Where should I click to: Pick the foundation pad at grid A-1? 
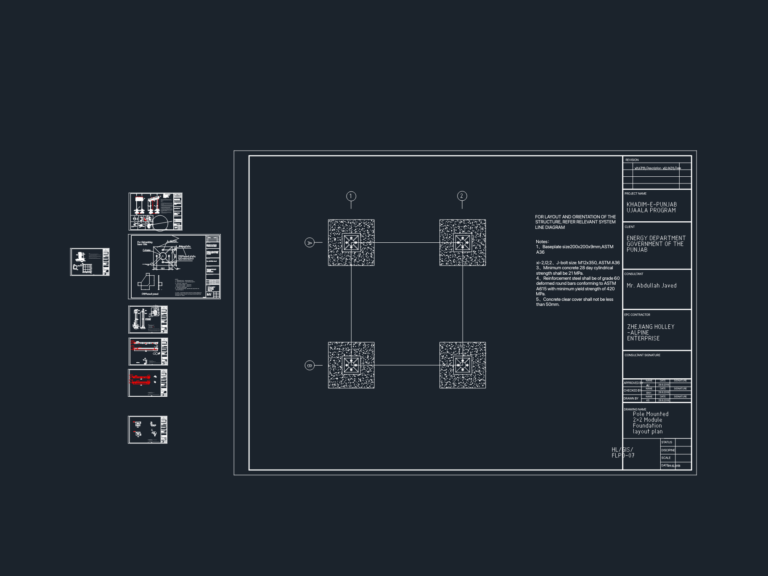(x=351, y=242)
